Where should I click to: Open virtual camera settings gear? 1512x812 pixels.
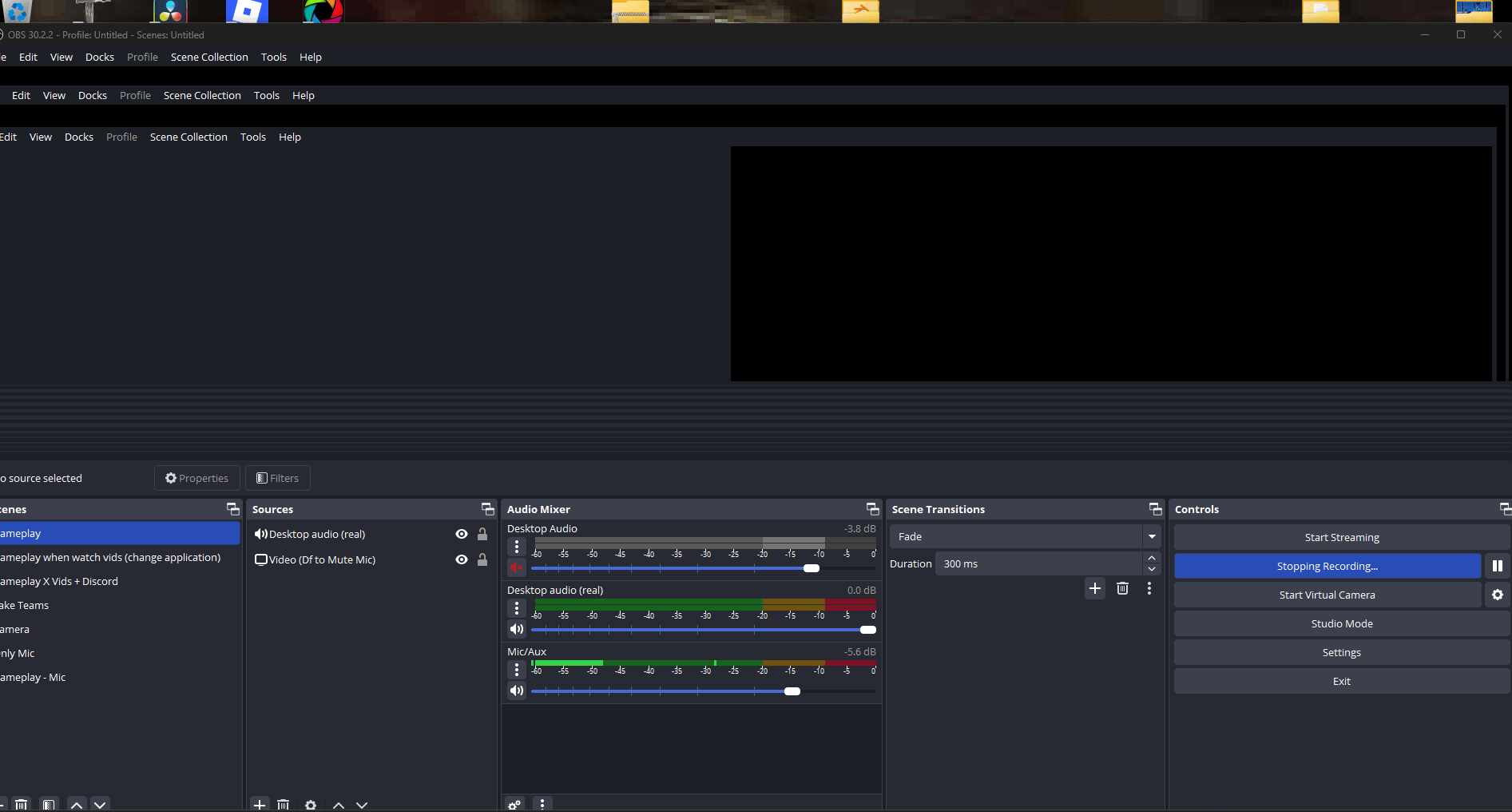pos(1498,595)
